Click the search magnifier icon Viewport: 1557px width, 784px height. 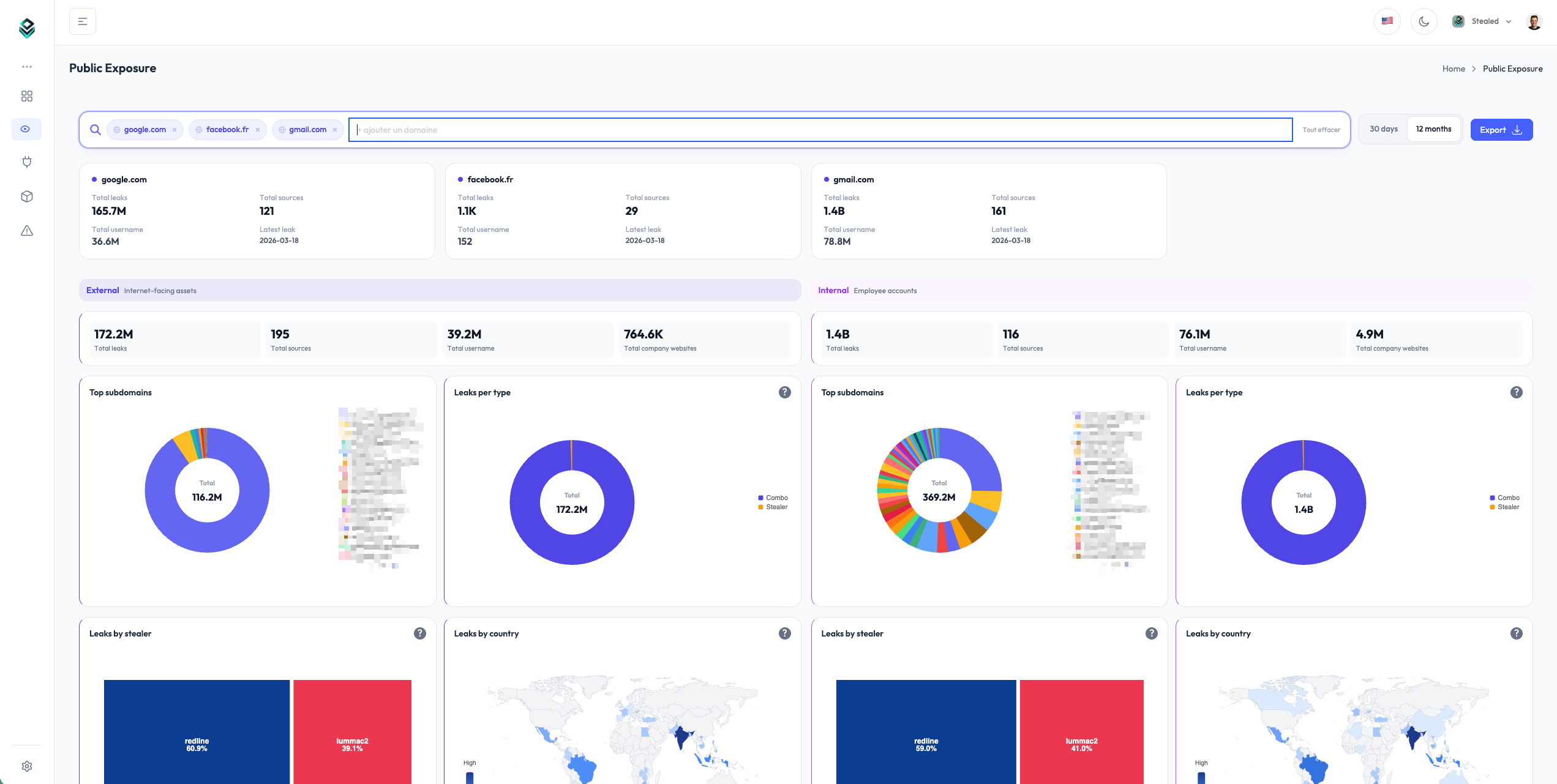[96, 130]
